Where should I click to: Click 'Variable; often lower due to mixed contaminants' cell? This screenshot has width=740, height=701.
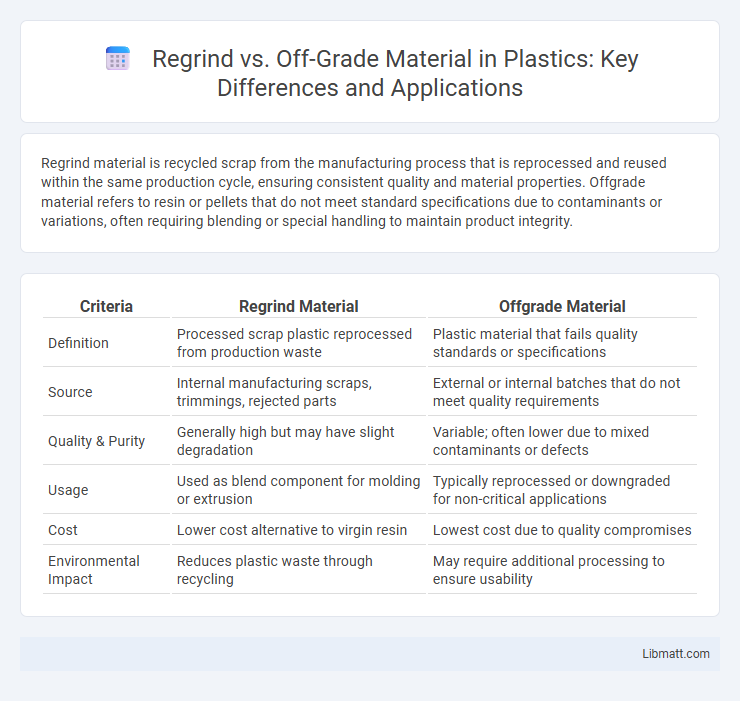541,441
